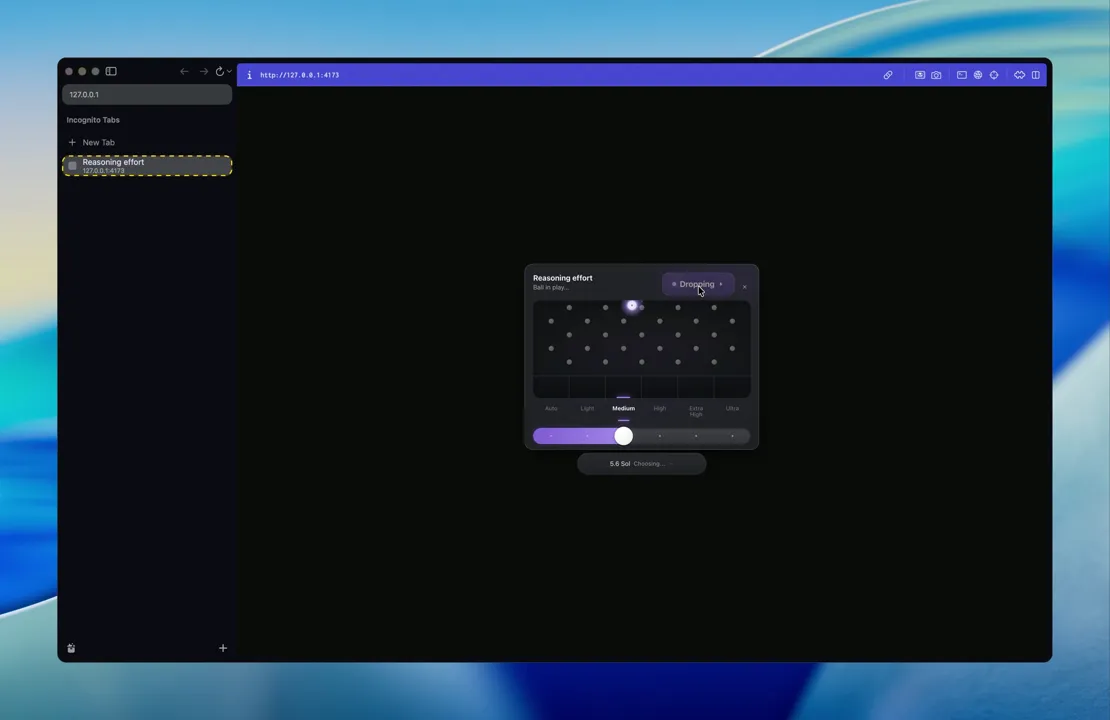Click the plus icon at sidebar bottom
1110x720 pixels.
click(x=223, y=648)
